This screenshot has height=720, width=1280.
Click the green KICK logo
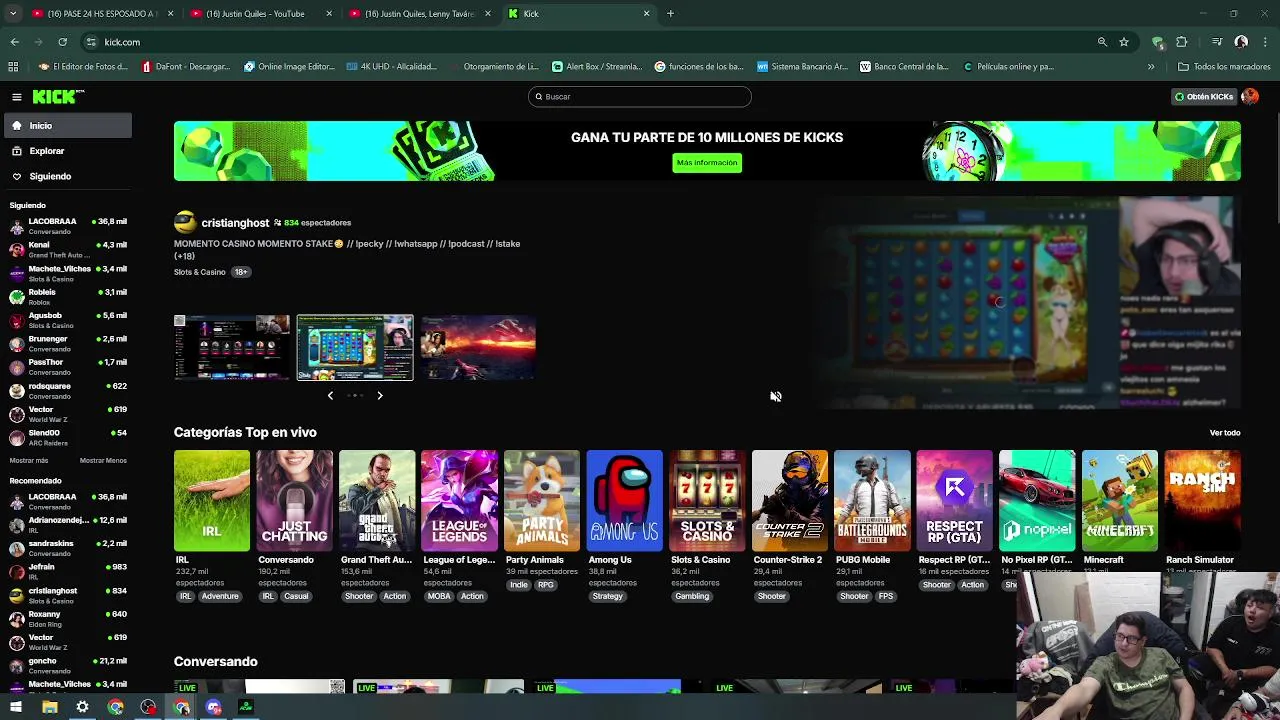(x=58, y=97)
